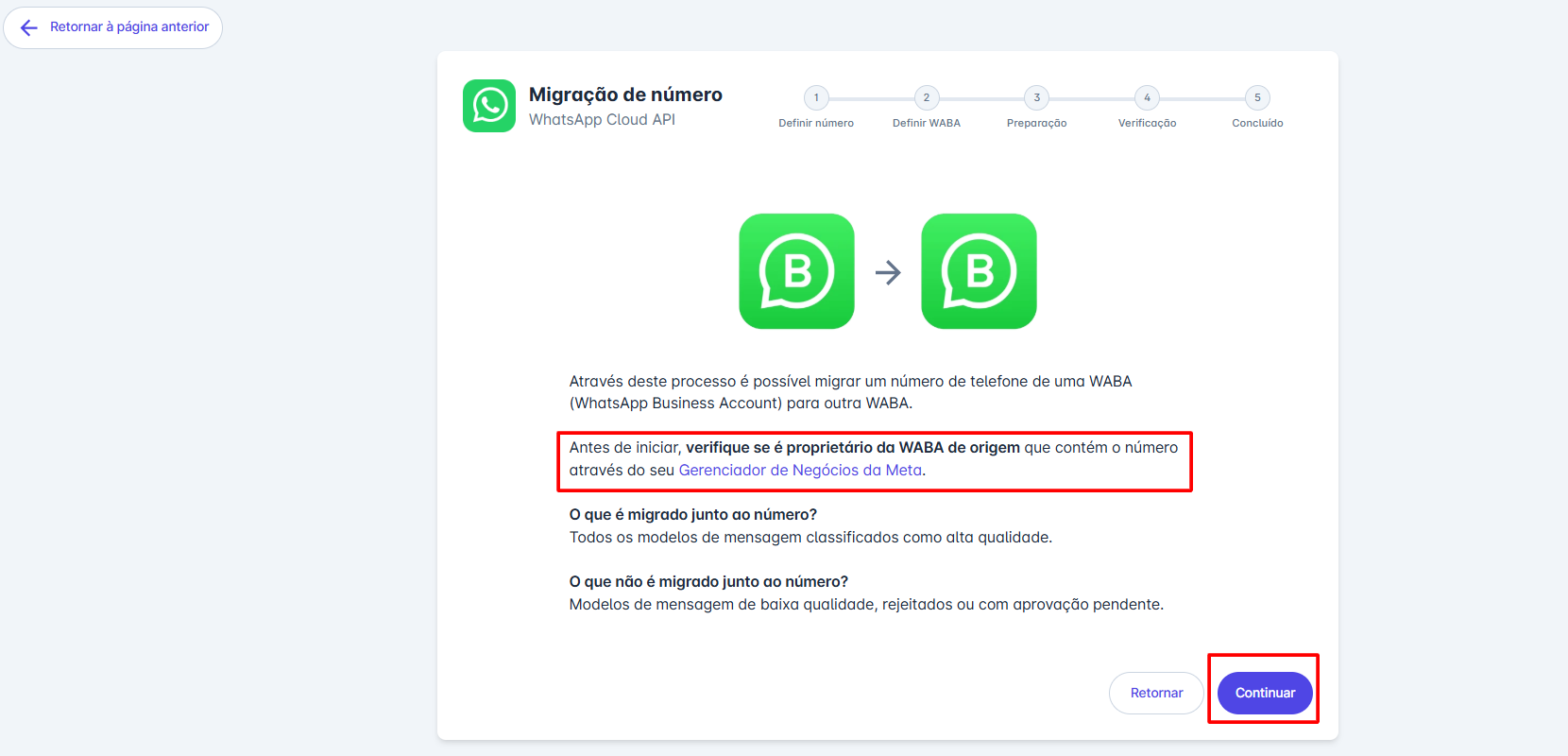
Task: Click the "Verificação" step label
Action: point(1148,123)
